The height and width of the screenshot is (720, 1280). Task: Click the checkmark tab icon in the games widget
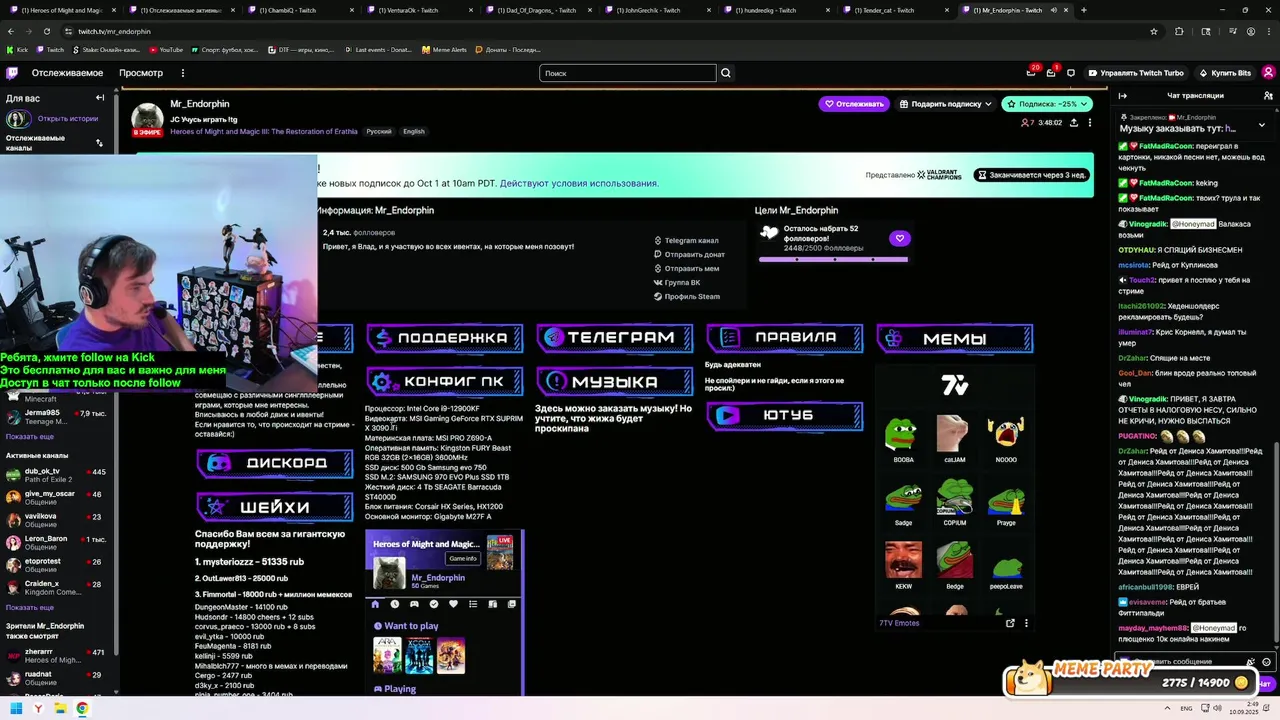tap(434, 604)
